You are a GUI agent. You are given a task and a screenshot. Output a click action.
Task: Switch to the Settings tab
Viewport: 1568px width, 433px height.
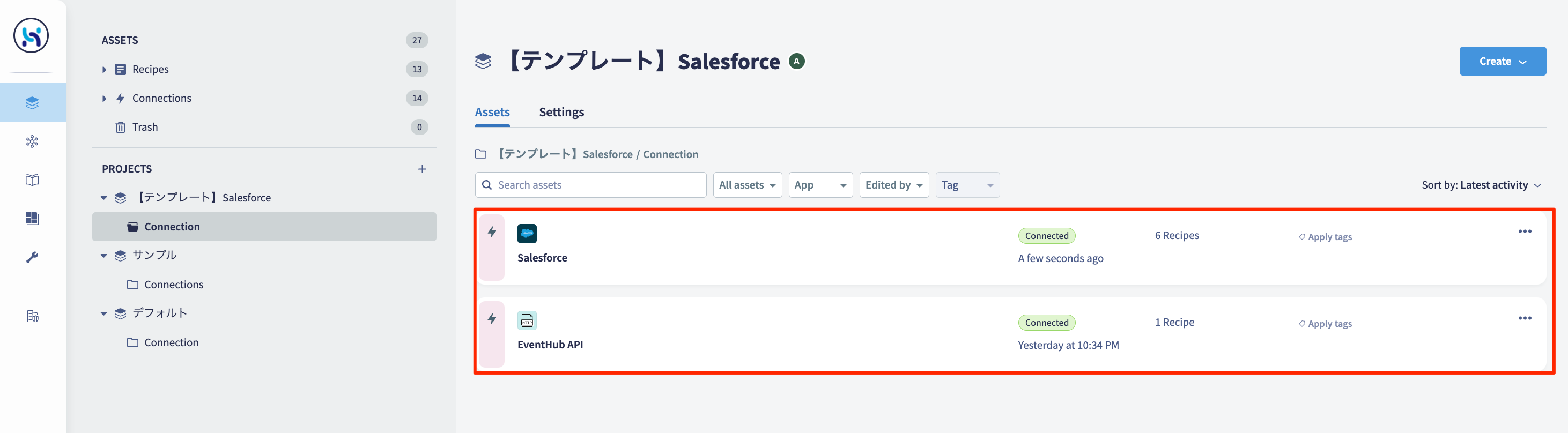click(x=561, y=112)
